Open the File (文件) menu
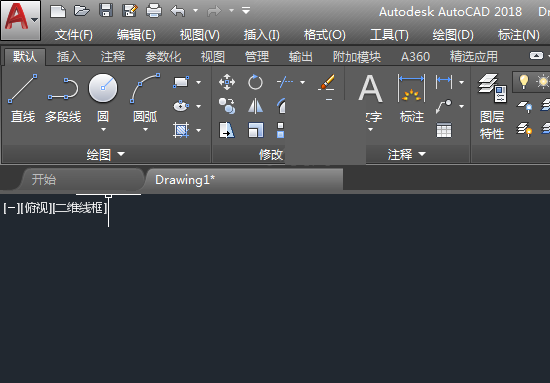Image resolution: width=550 pixels, height=383 pixels. coord(74,35)
